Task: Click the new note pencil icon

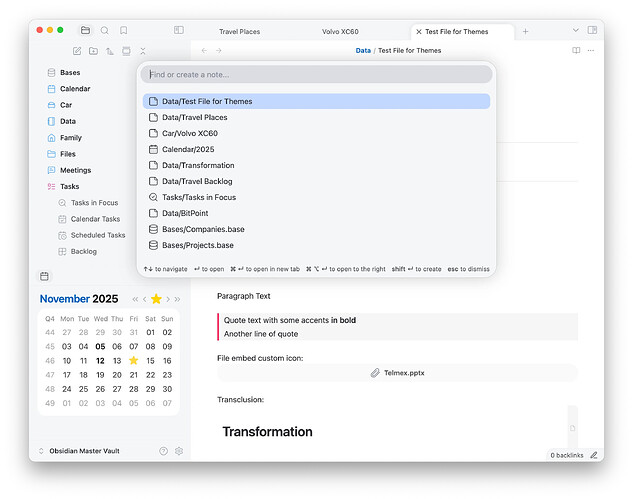Action: click(x=77, y=51)
